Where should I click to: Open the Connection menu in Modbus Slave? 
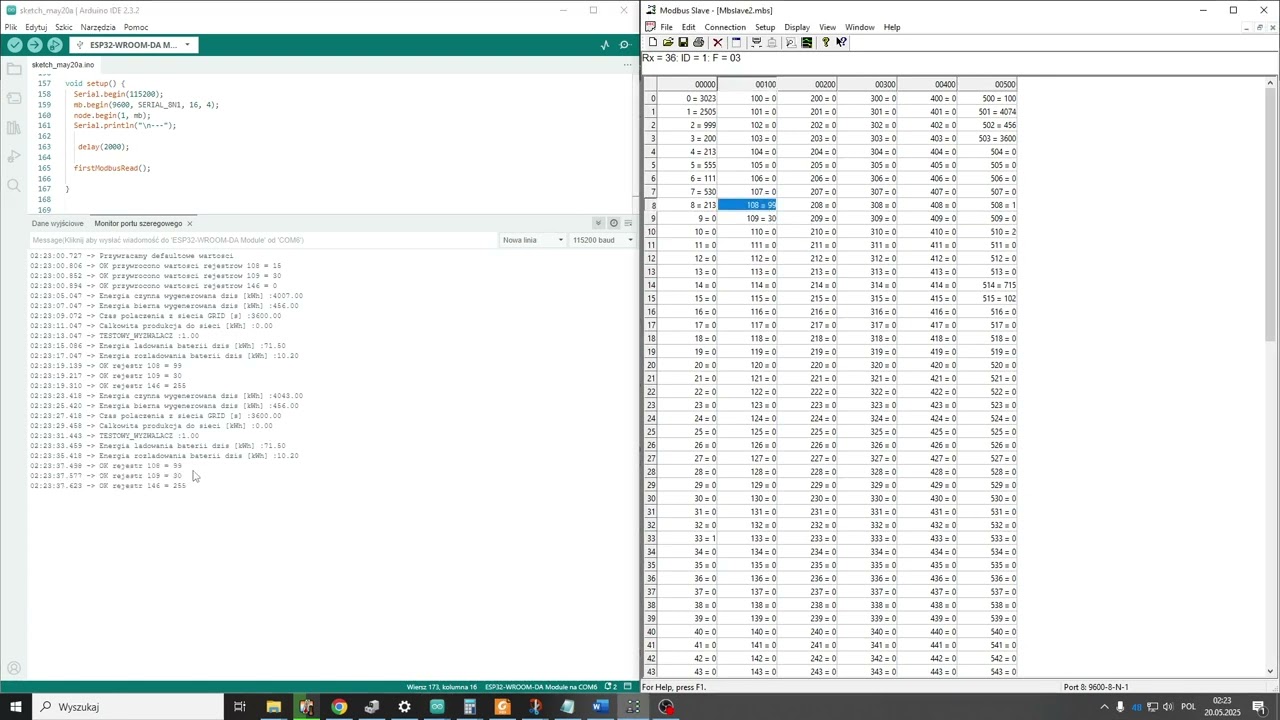pyautogui.click(x=725, y=27)
